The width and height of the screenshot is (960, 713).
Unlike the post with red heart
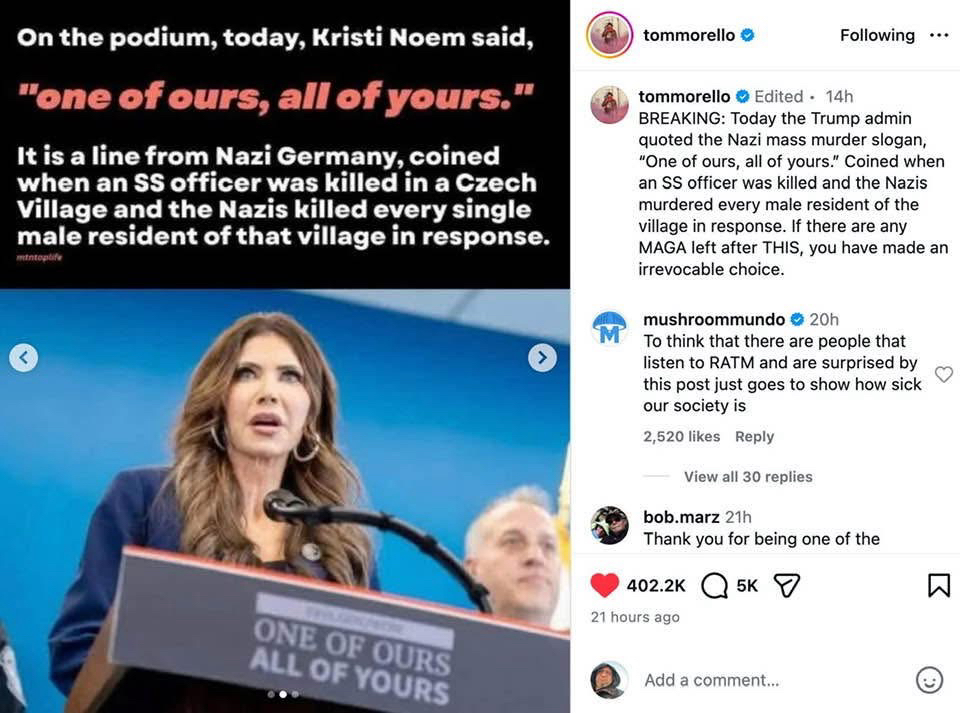(604, 585)
